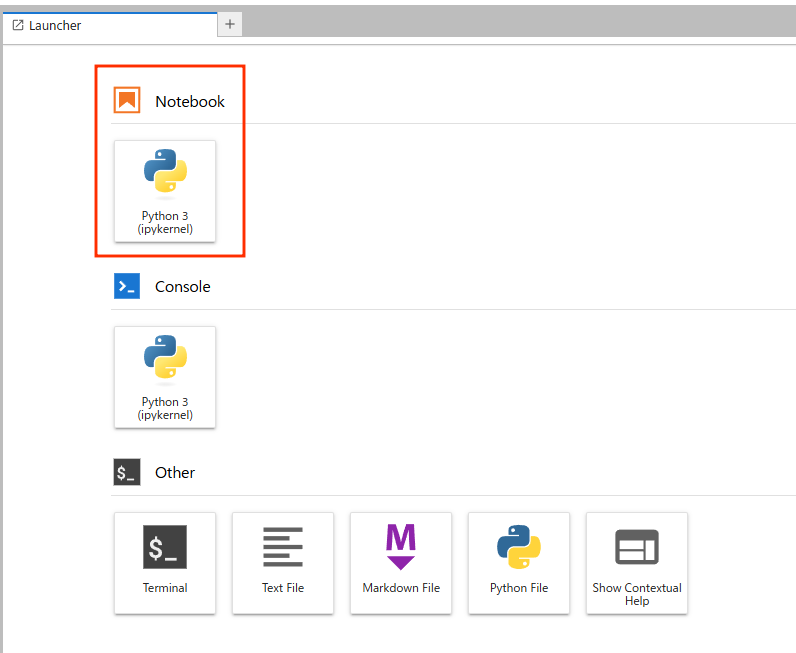Click the dark Other section icon
This screenshot has width=796, height=653.
coord(127,473)
